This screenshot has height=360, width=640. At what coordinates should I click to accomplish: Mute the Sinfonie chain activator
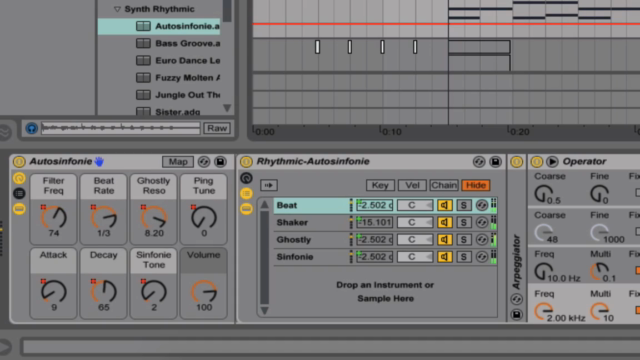(x=444, y=257)
